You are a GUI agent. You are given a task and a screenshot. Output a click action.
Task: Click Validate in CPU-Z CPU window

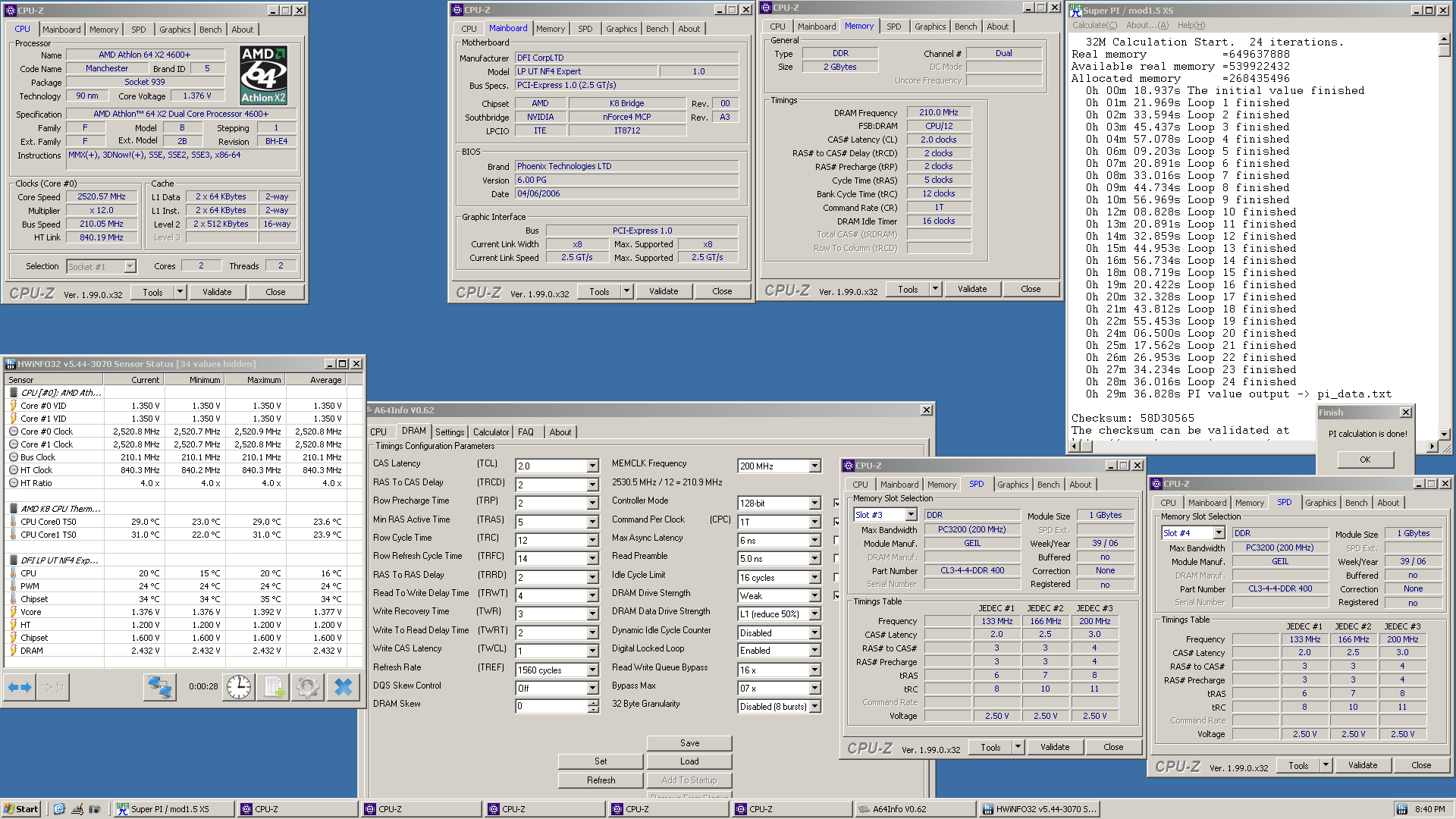217,292
